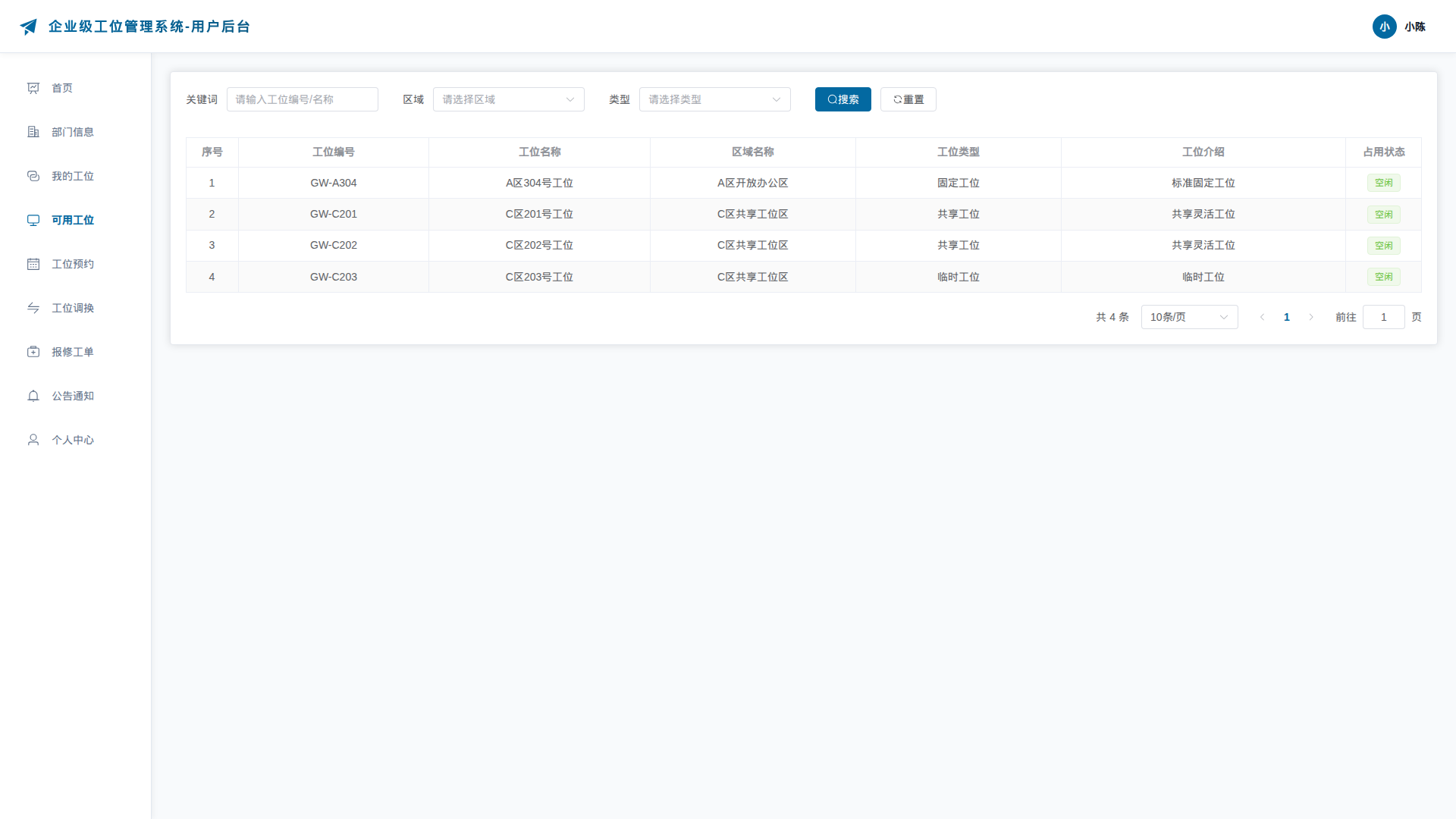
Task: Click 空闲 status tag for GW-C201
Action: click(x=1384, y=215)
